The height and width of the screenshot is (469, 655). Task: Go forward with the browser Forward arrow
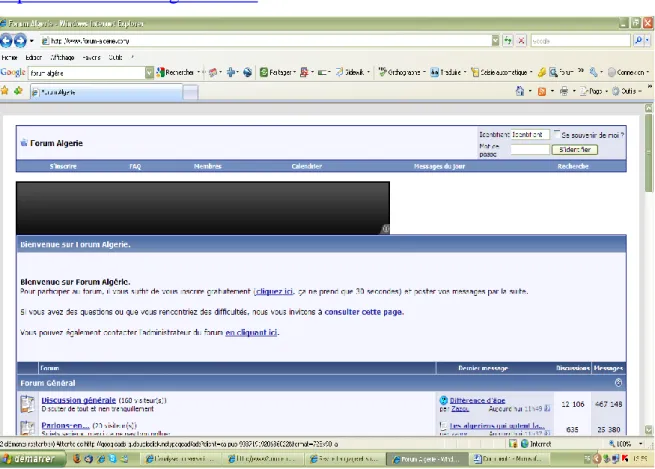pyautogui.click(x=20, y=41)
